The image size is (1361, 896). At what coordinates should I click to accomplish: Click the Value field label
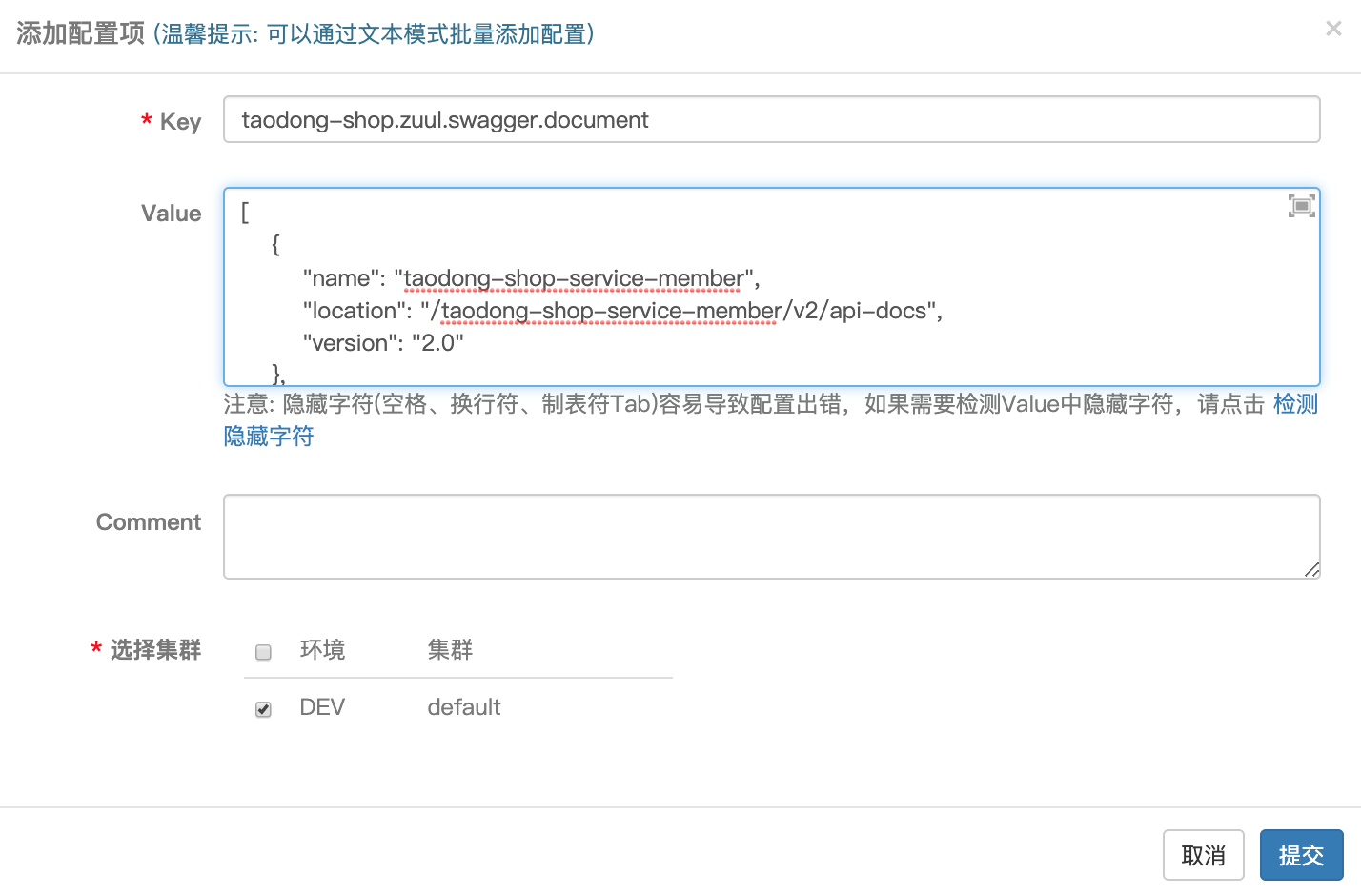pyautogui.click(x=172, y=214)
